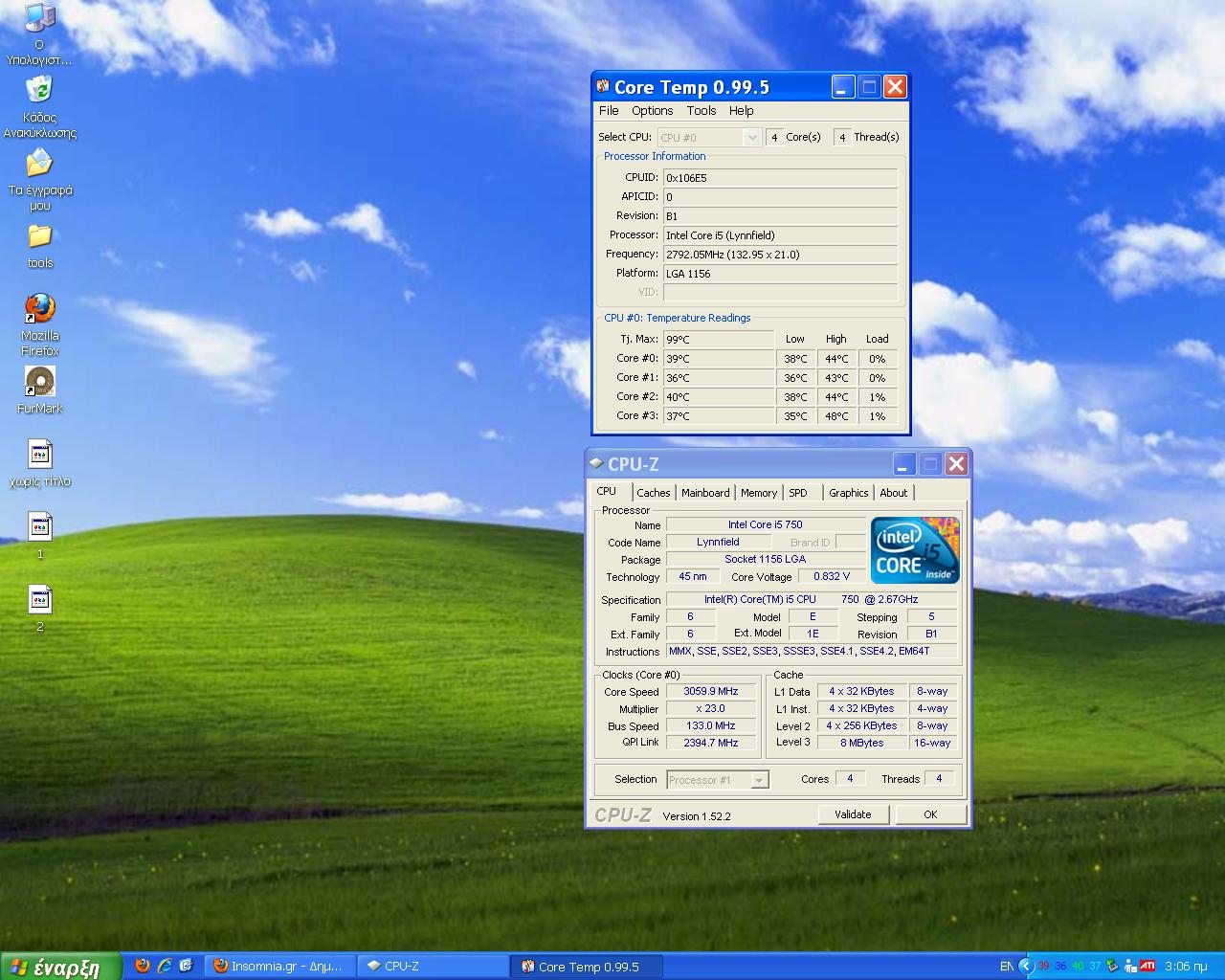Switch to CPU-Z taskbar button

434,966
